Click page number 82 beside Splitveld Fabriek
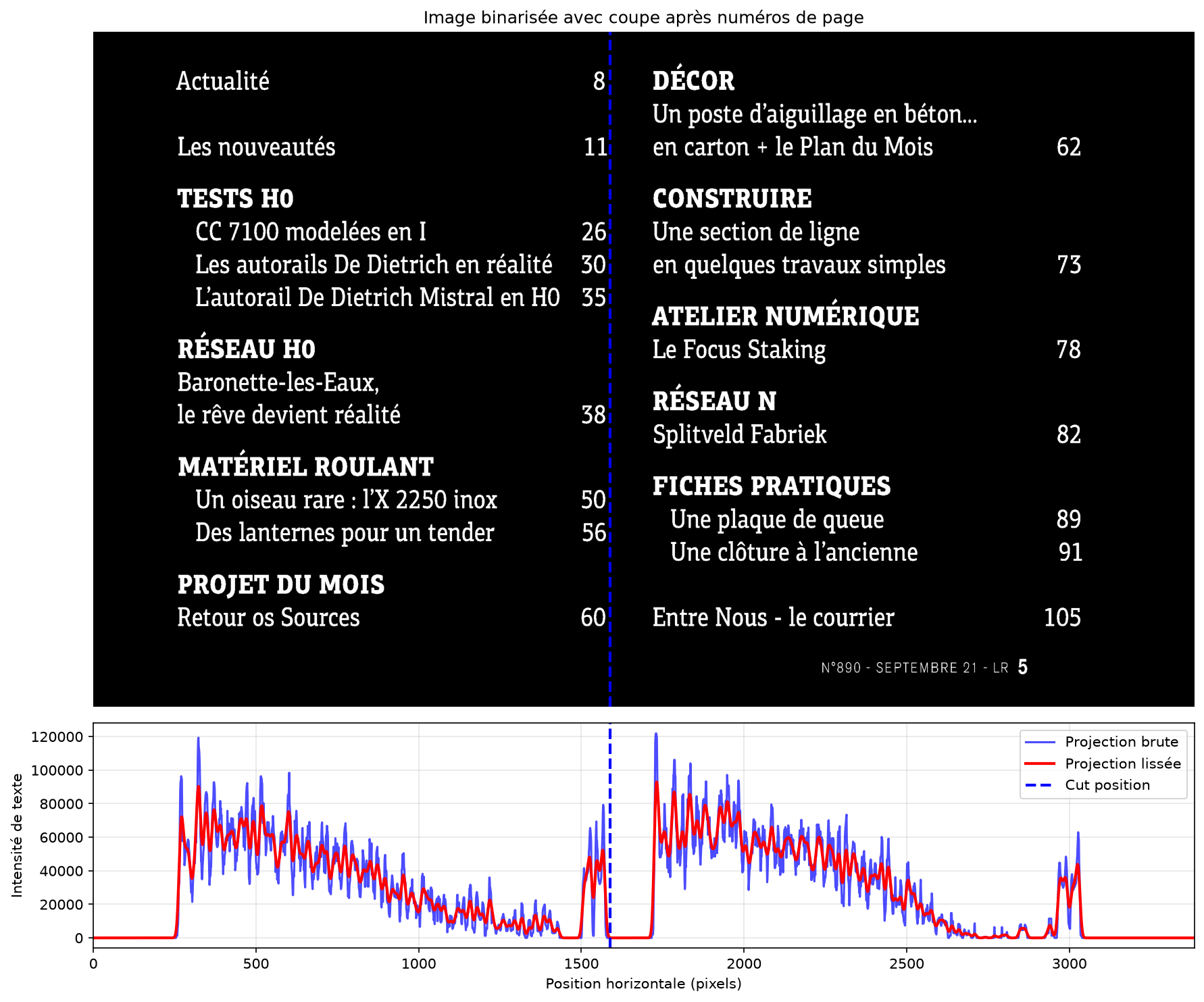The height and width of the screenshot is (1002, 1204). coord(1069,434)
